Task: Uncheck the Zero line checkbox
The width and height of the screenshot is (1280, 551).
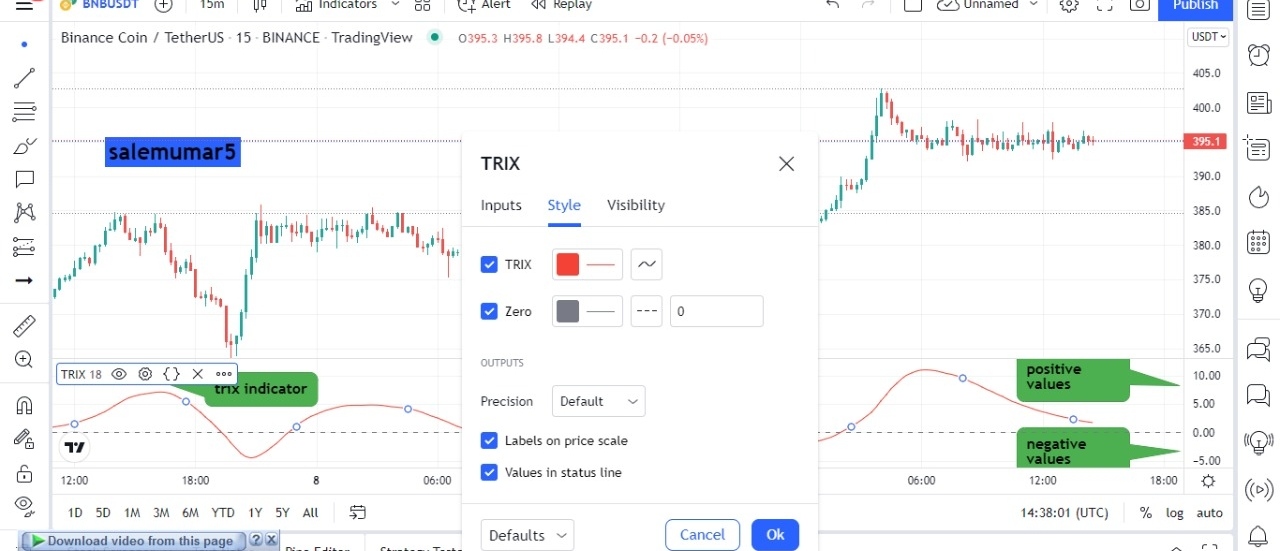Action: [489, 311]
